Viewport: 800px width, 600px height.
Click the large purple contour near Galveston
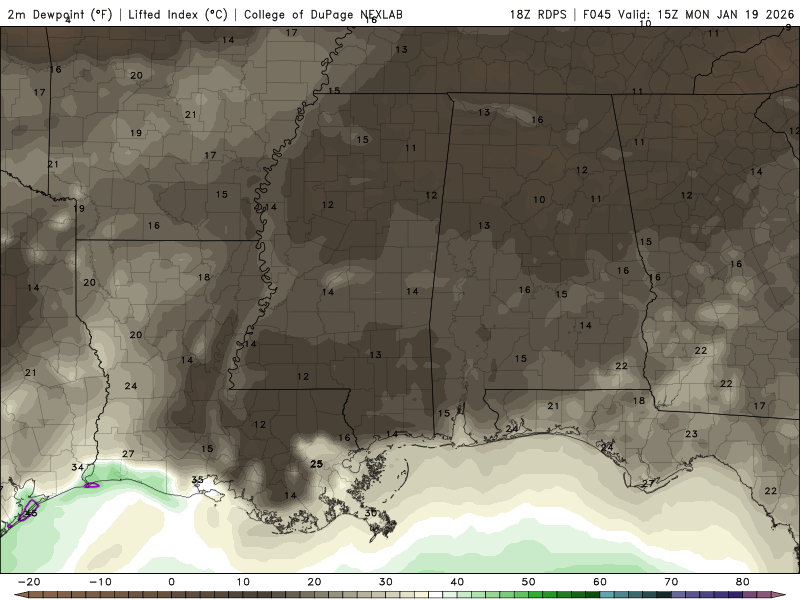coord(28,510)
